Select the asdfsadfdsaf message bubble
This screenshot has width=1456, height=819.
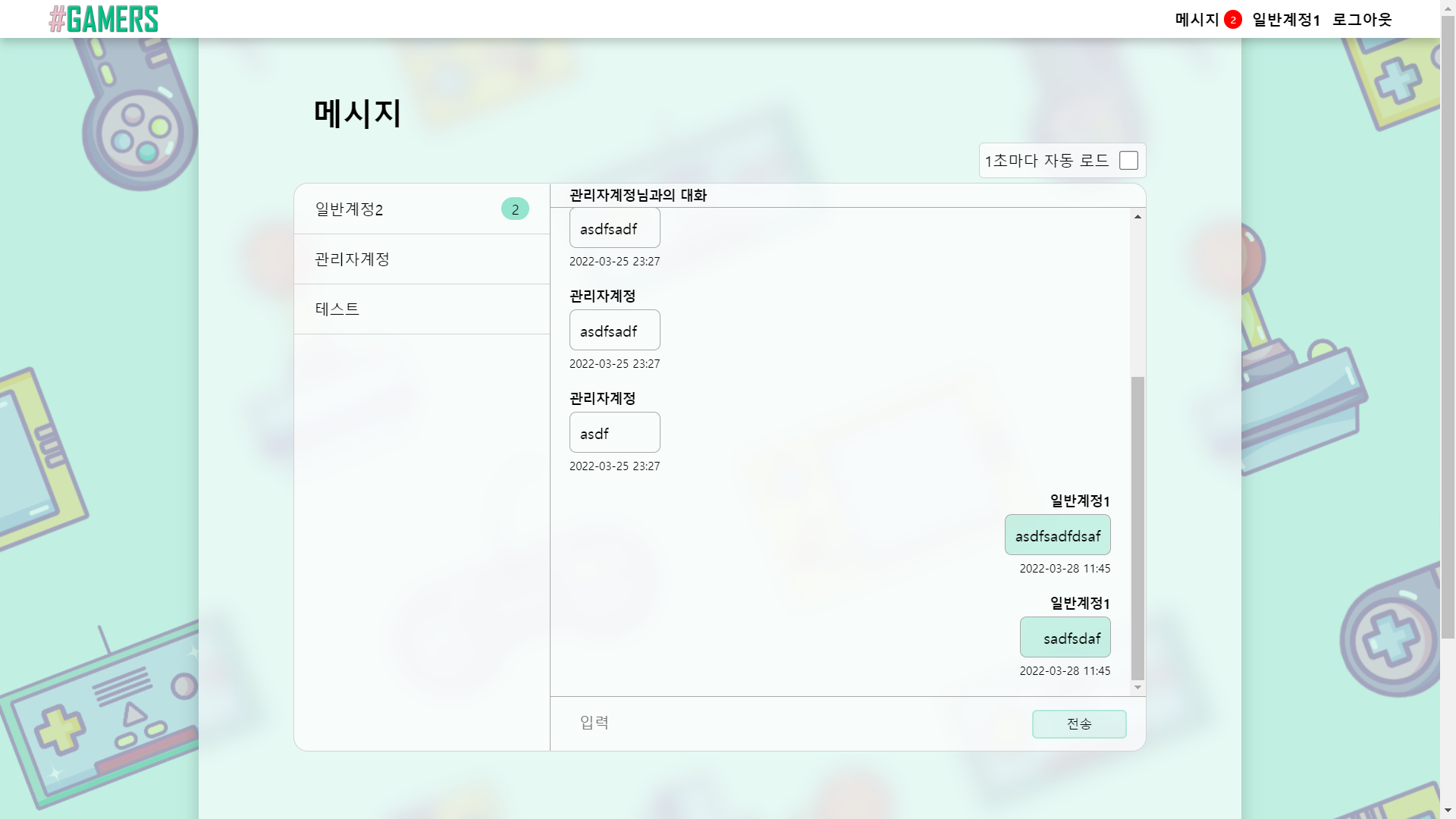pos(1057,535)
